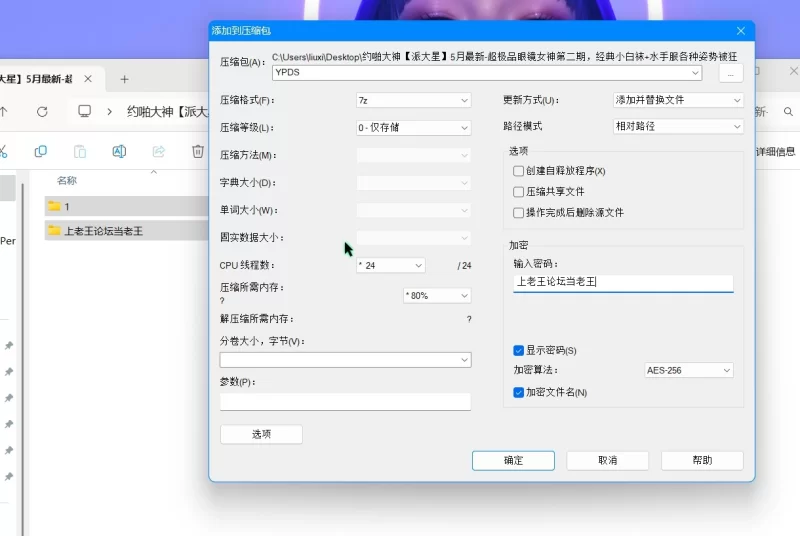Toggle 创建自释放程序 checkbox
The height and width of the screenshot is (536, 800).
tap(518, 171)
